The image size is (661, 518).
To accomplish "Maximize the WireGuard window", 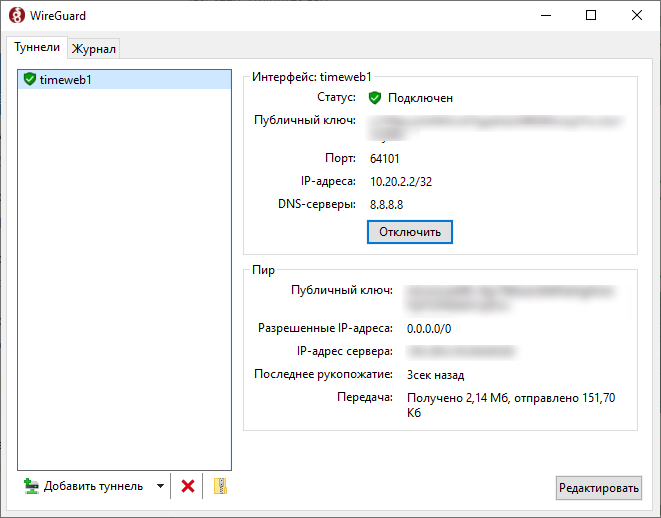I will (x=591, y=16).
